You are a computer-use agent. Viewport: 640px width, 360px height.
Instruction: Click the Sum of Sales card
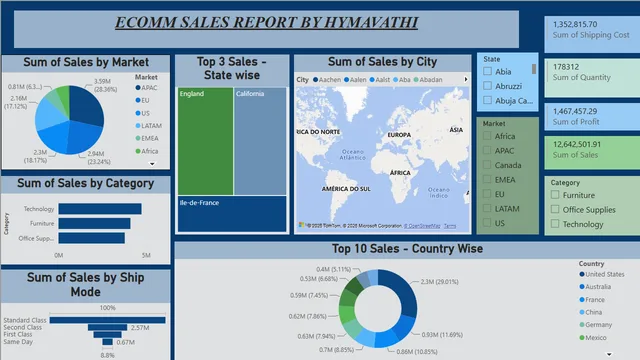point(592,153)
